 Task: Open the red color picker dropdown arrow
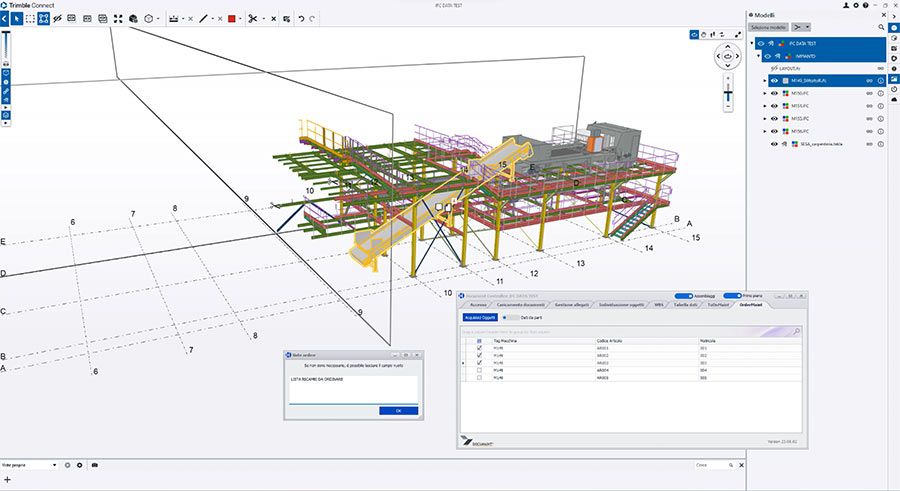click(241, 18)
